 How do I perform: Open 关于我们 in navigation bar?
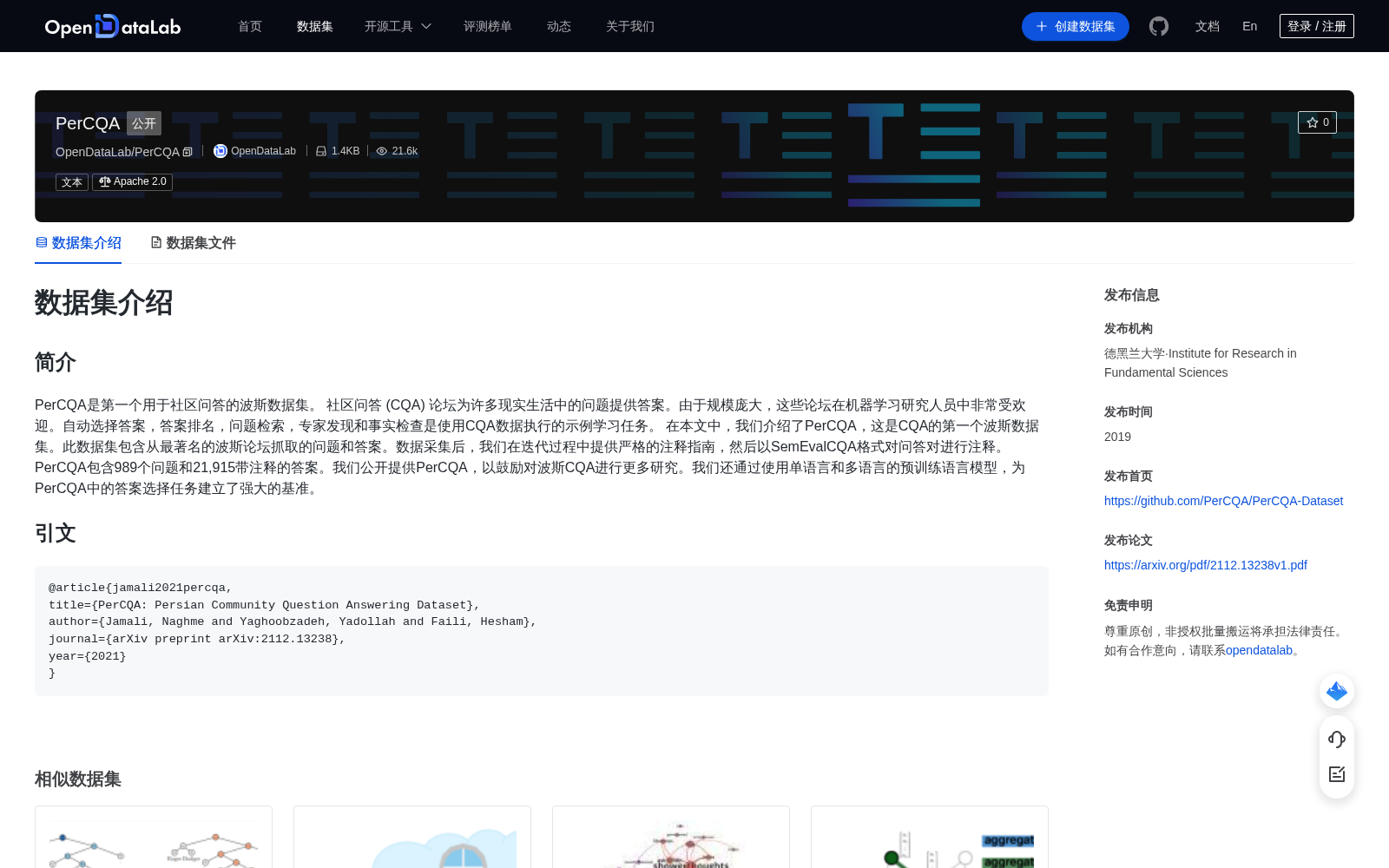pyautogui.click(x=630, y=26)
